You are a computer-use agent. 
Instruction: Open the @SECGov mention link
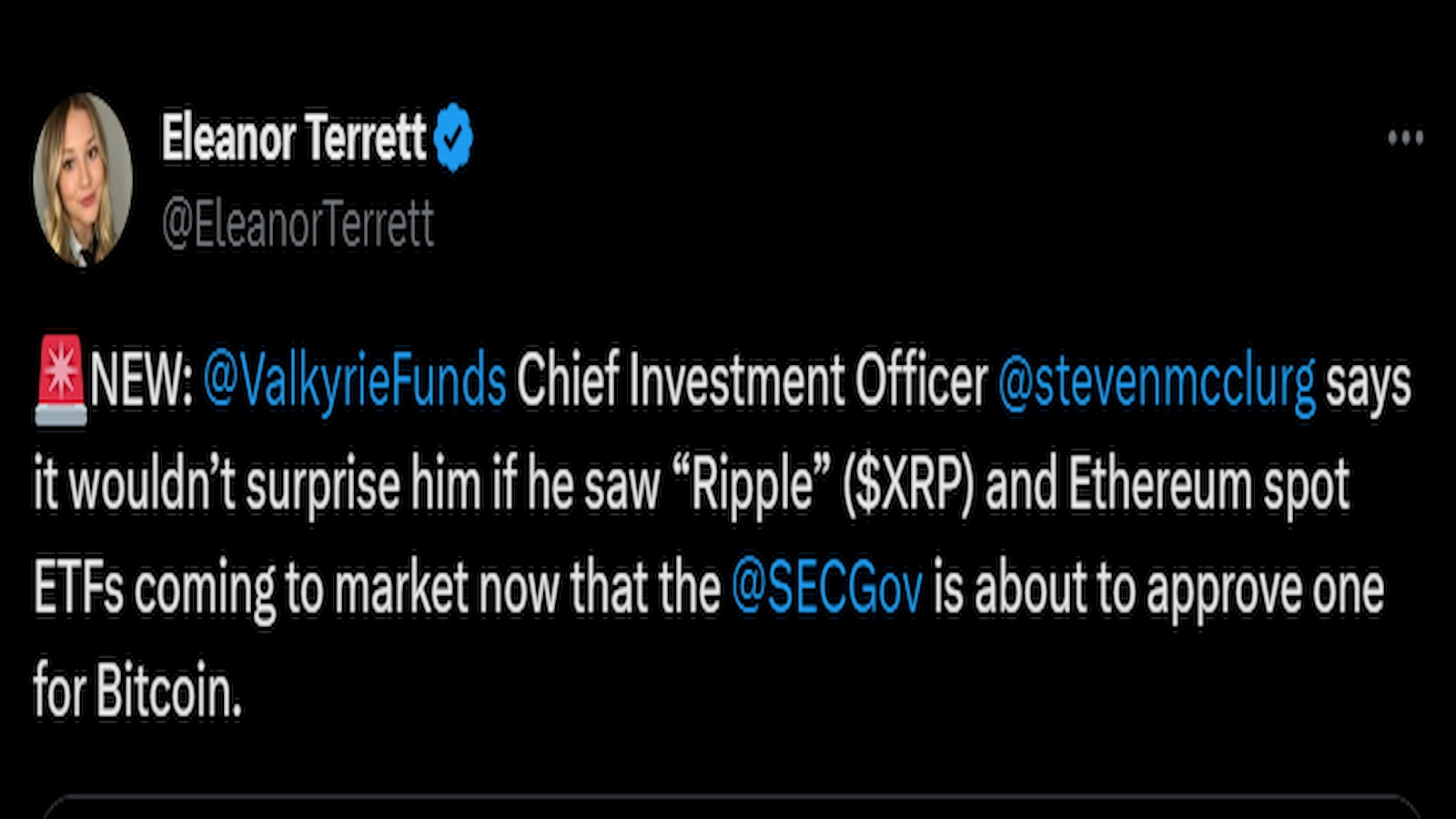pos(826,587)
